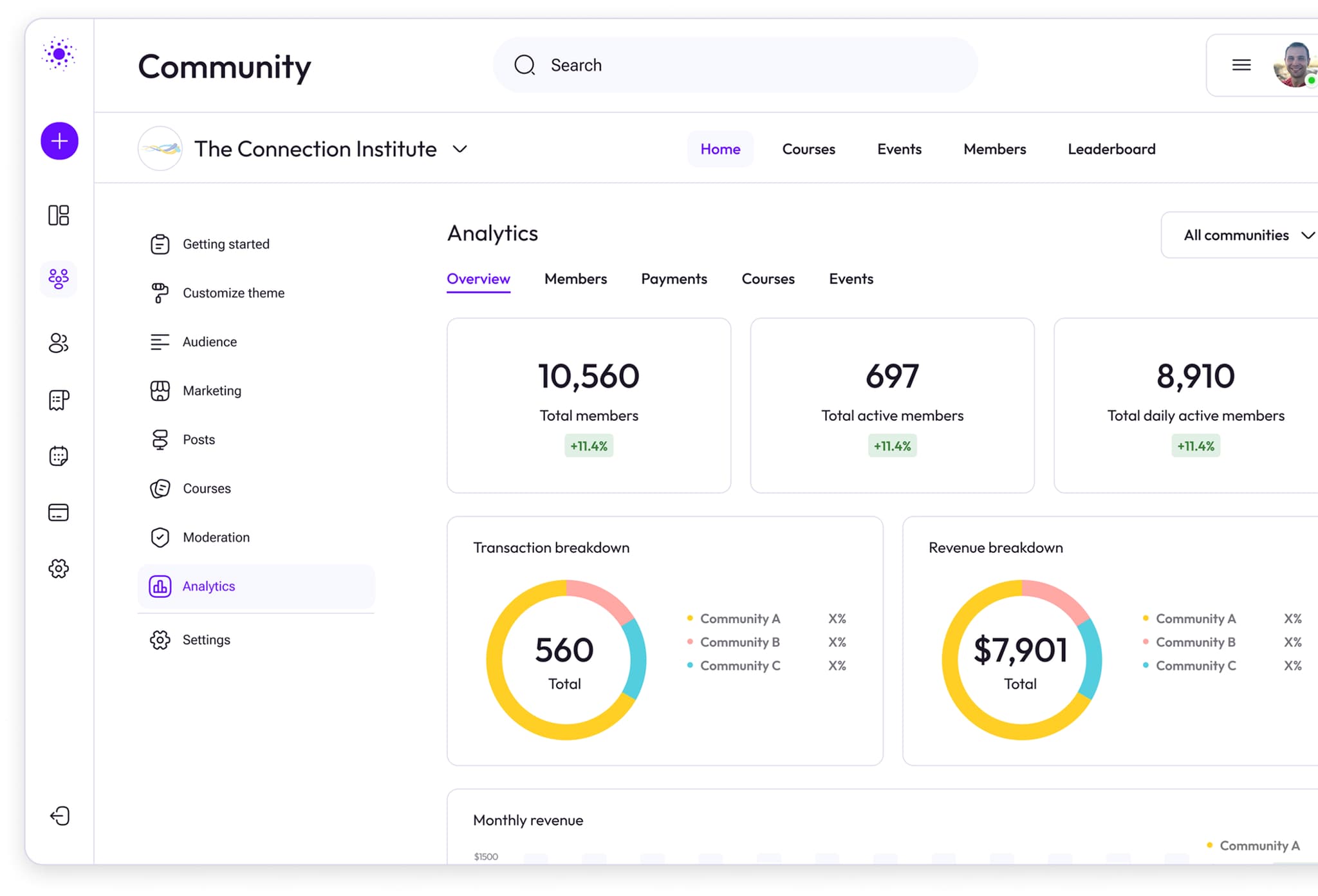The image size is (1318, 896).
Task: Select the highlighted community groups sidebar icon
Action: click(59, 279)
